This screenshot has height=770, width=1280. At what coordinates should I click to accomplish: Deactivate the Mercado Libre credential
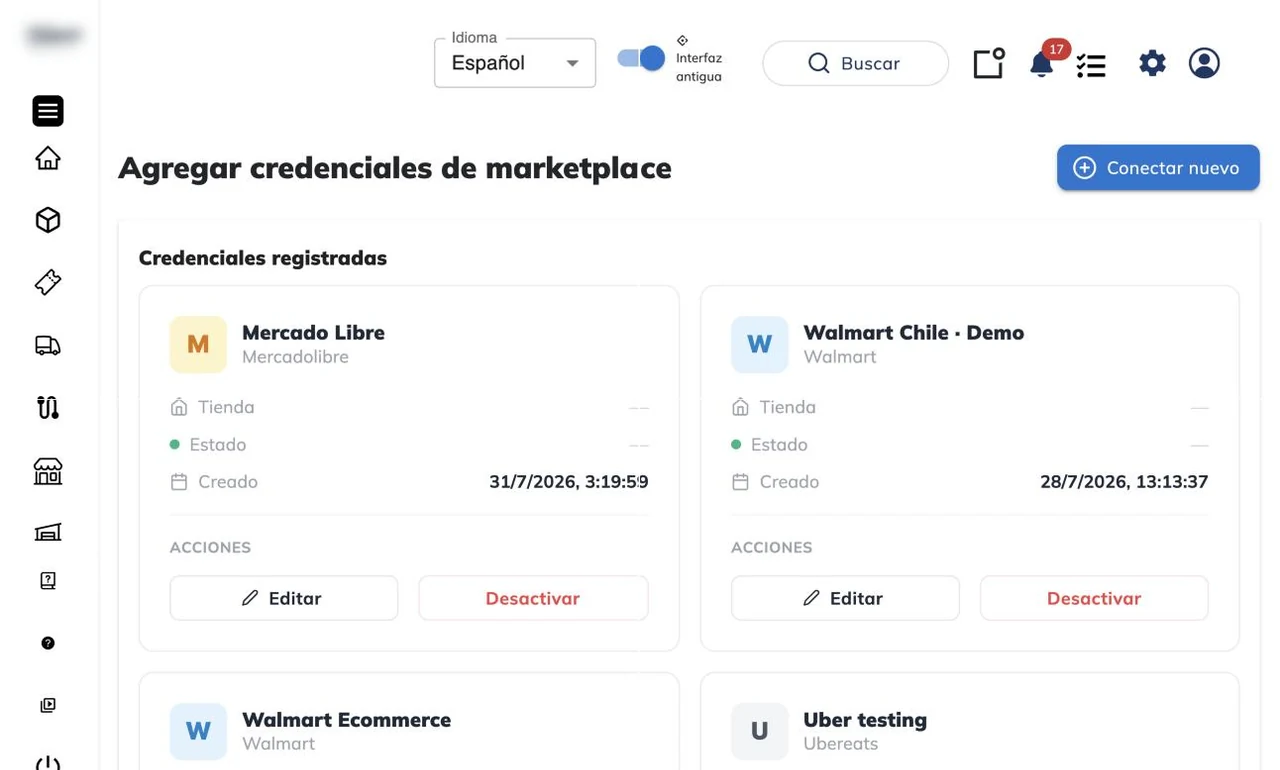point(533,598)
